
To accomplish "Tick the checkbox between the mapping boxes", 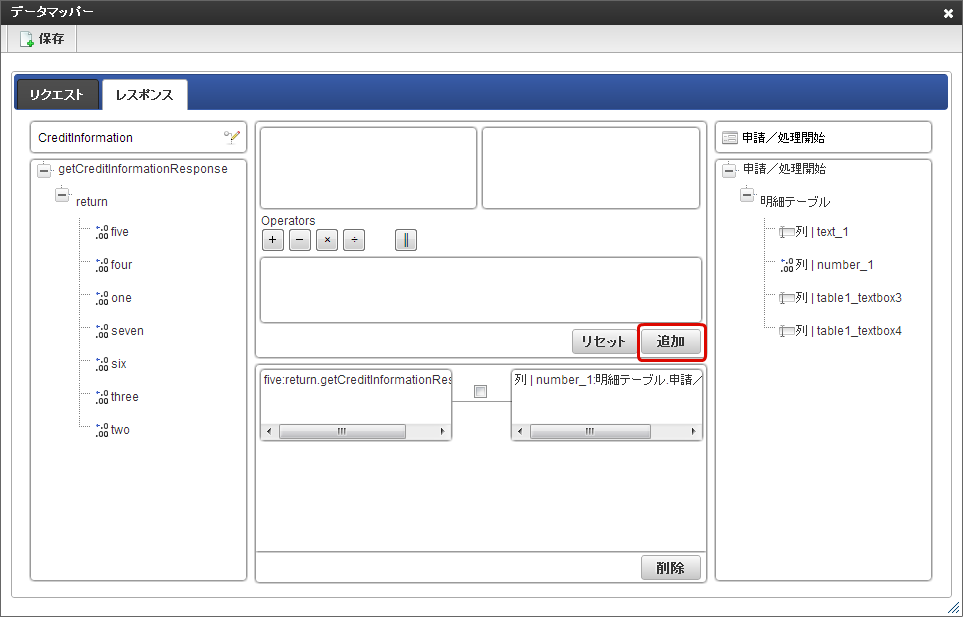I will 480,392.
